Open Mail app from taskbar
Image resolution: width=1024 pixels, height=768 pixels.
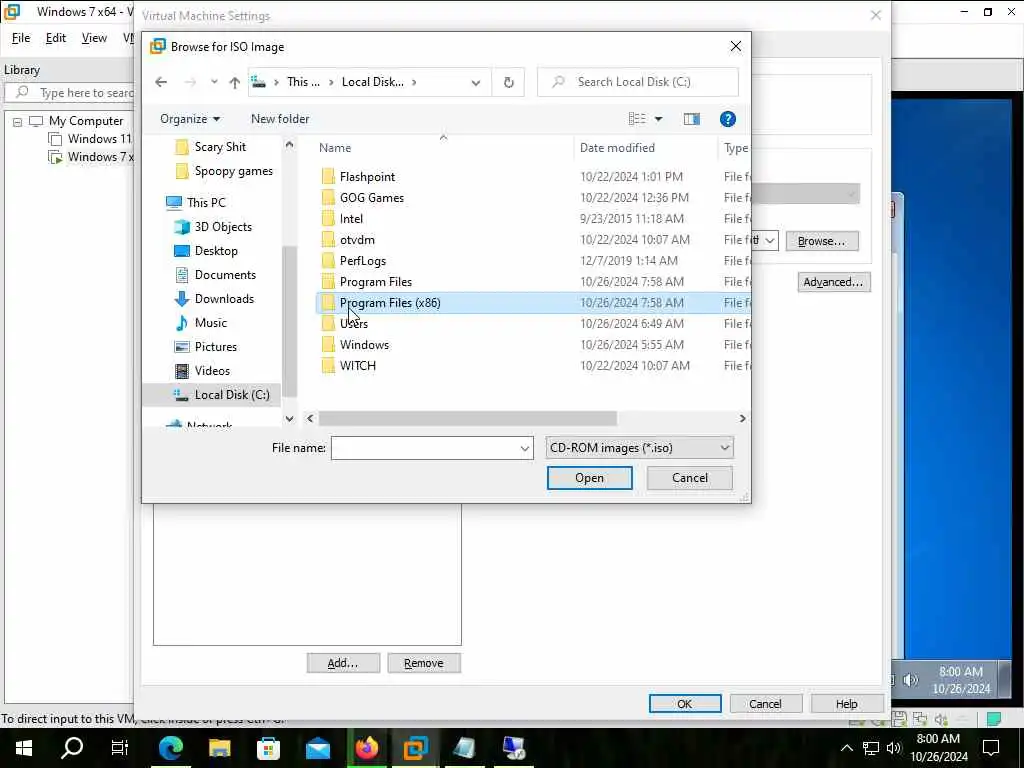(x=318, y=748)
